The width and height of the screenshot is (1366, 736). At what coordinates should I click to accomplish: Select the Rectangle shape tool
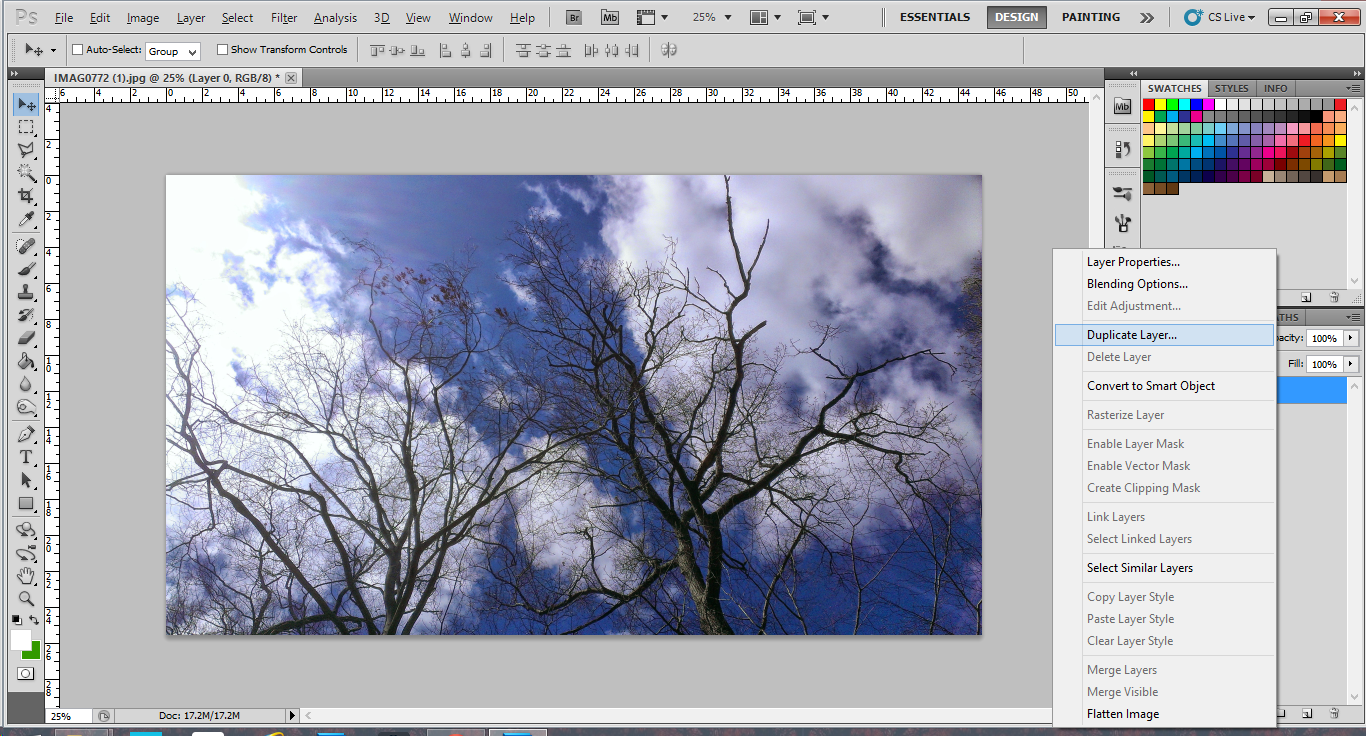click(26, 504)
